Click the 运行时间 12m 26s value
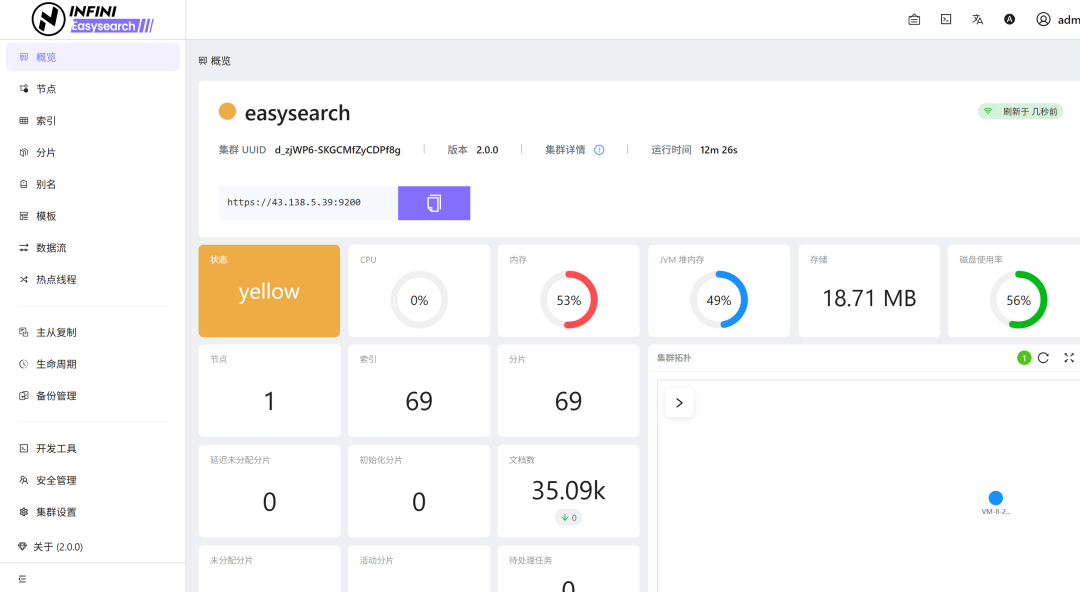The image size is (1080, 592). click(x=718, y=150)
